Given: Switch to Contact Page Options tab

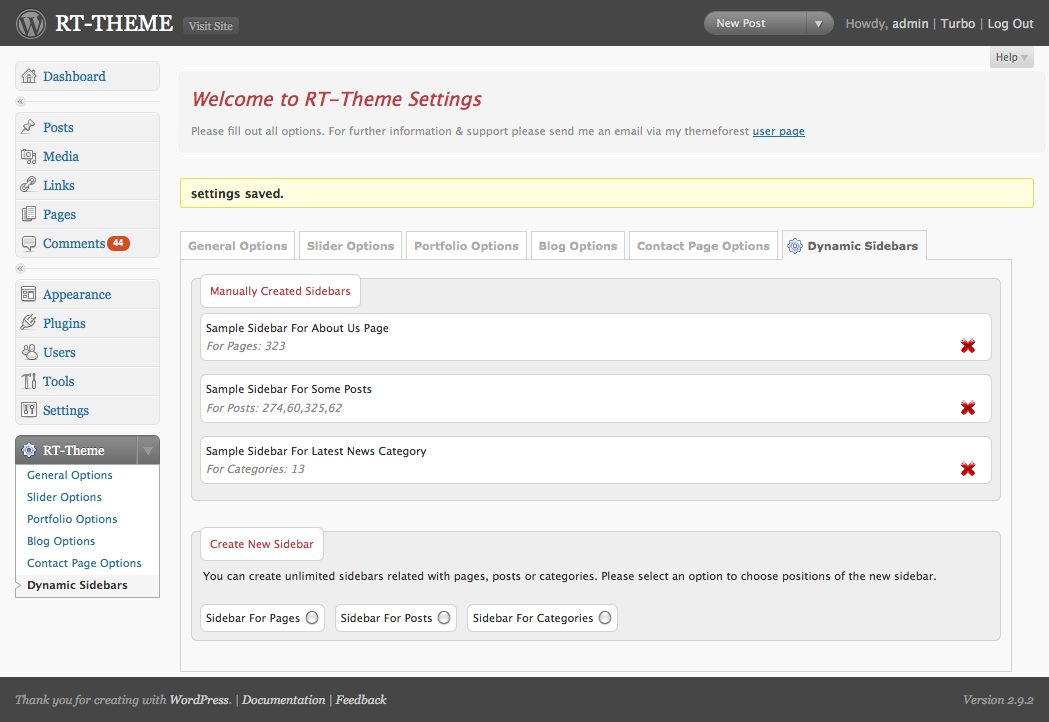Looking at the screenshot, I should point(703,246).
